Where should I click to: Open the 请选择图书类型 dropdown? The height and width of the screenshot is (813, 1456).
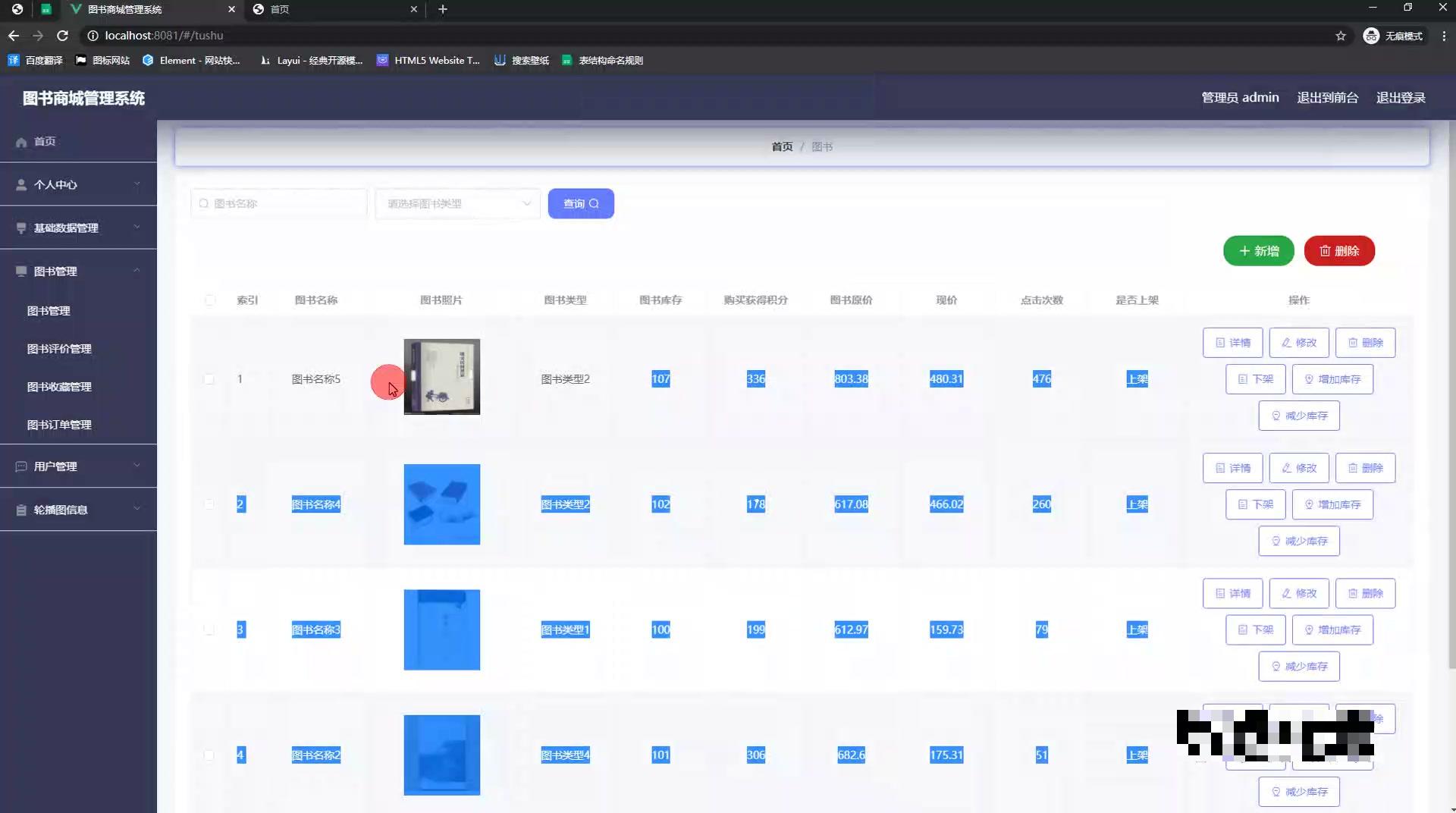(457, 203)
